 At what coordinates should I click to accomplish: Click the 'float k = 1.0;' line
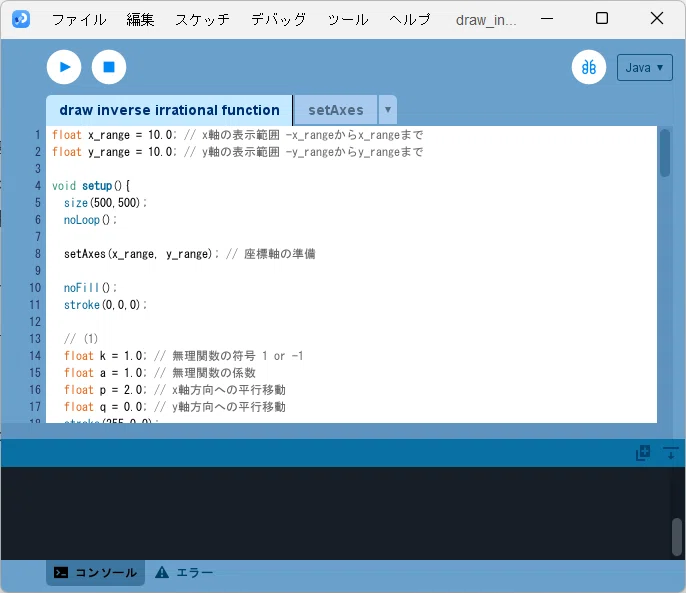pyautogui.click(x=105, y=356)
